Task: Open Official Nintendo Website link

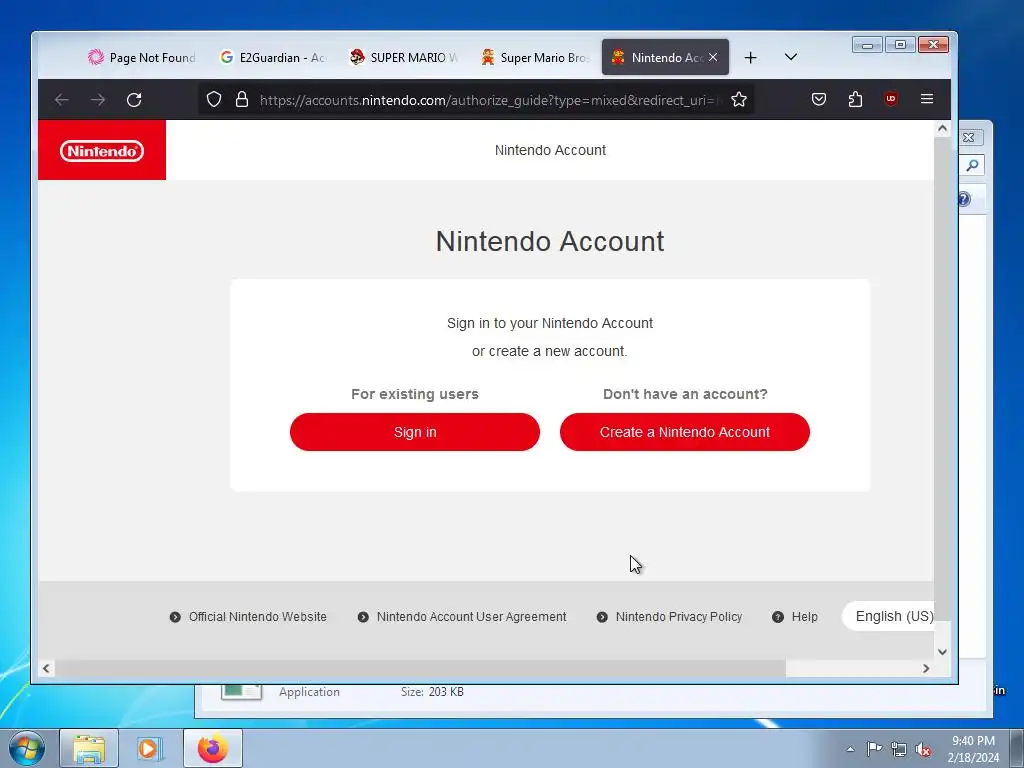Action: [248, 616]
